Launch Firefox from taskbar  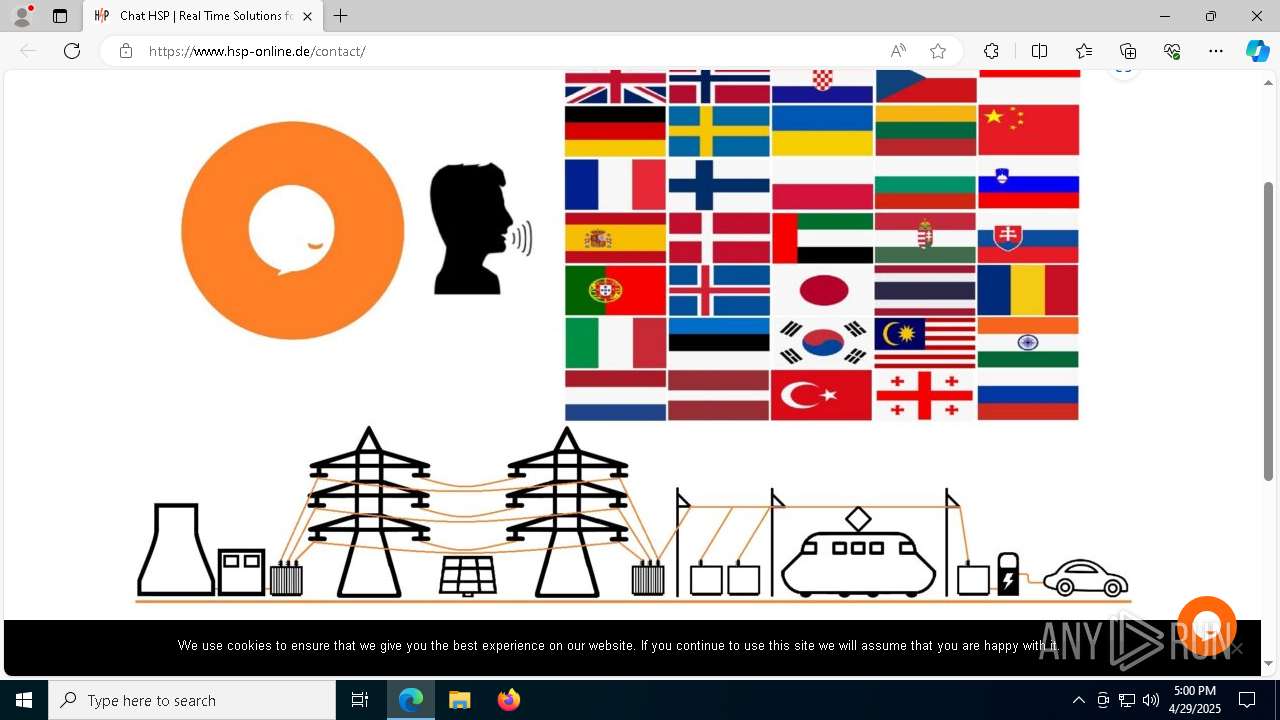(x=508, y=700)
